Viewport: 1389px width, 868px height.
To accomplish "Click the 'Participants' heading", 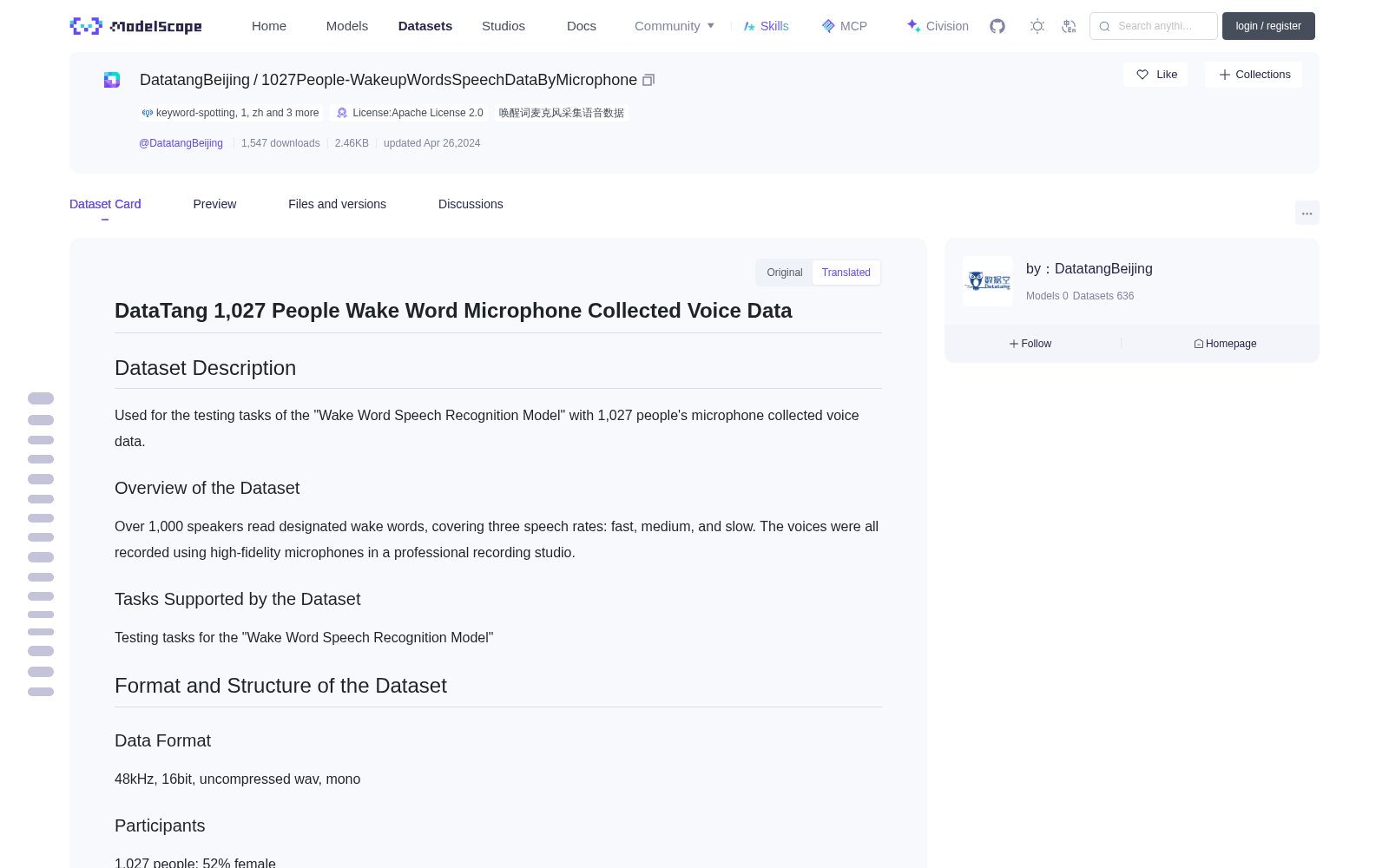I will [x=160, y=825].
